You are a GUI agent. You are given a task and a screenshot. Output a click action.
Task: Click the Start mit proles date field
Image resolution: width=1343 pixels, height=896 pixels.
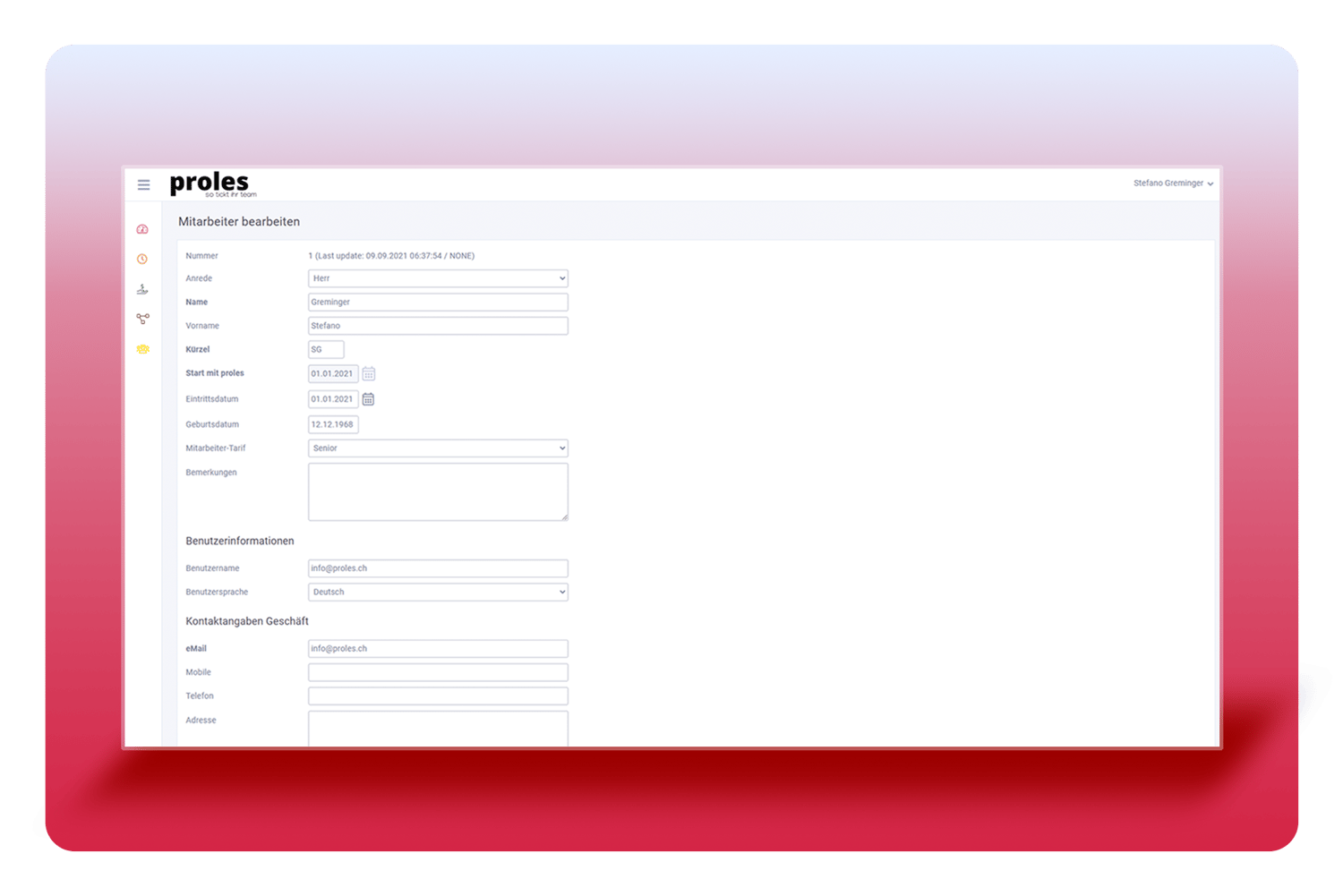pyautogui.click(x=333, y=374)
